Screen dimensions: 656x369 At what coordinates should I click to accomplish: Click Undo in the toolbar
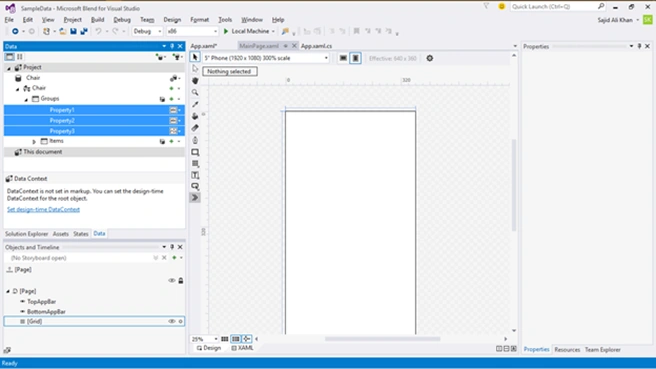[98, 31]
